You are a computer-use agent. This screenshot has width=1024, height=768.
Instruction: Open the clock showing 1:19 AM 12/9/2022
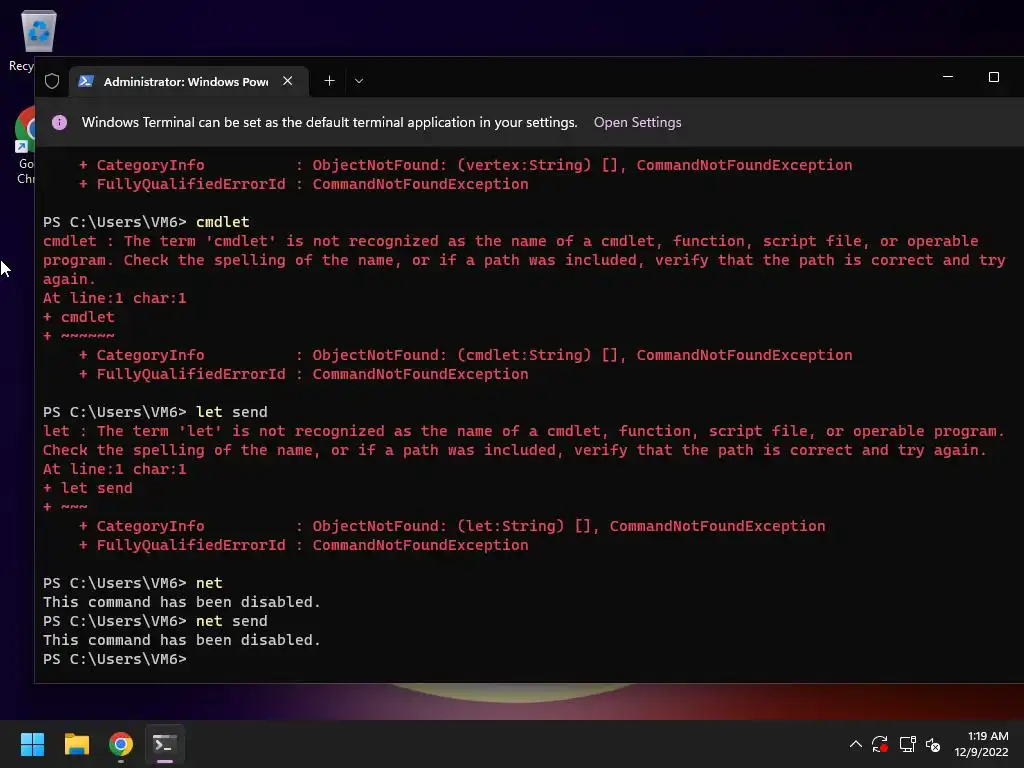982,744
